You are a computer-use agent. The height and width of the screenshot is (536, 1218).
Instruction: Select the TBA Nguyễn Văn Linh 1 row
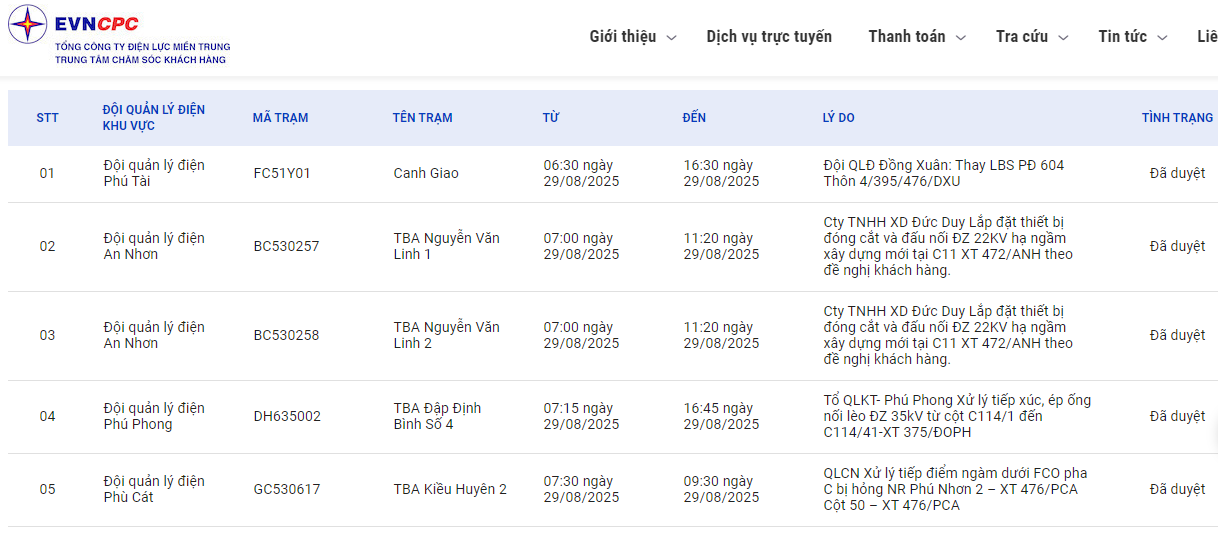[x=446, y=246]
